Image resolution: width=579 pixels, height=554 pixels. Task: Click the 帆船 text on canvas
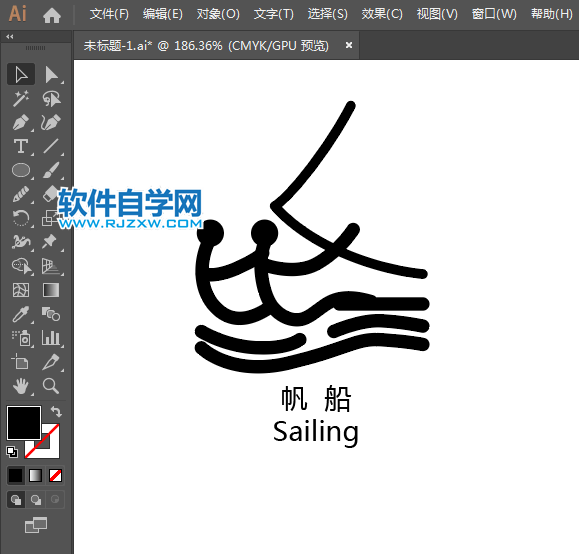point(316,399)
